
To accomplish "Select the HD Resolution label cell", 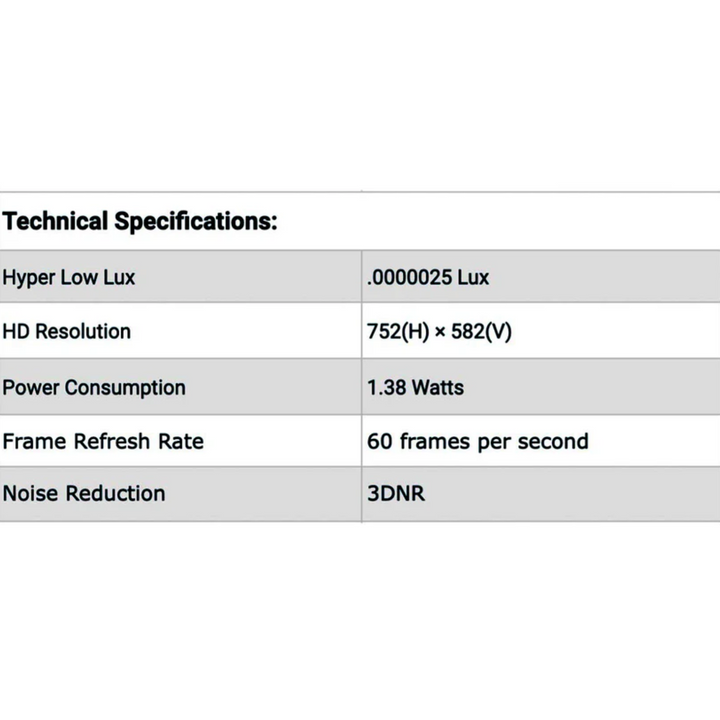I will pyautogui.click(x=67, y=331).
